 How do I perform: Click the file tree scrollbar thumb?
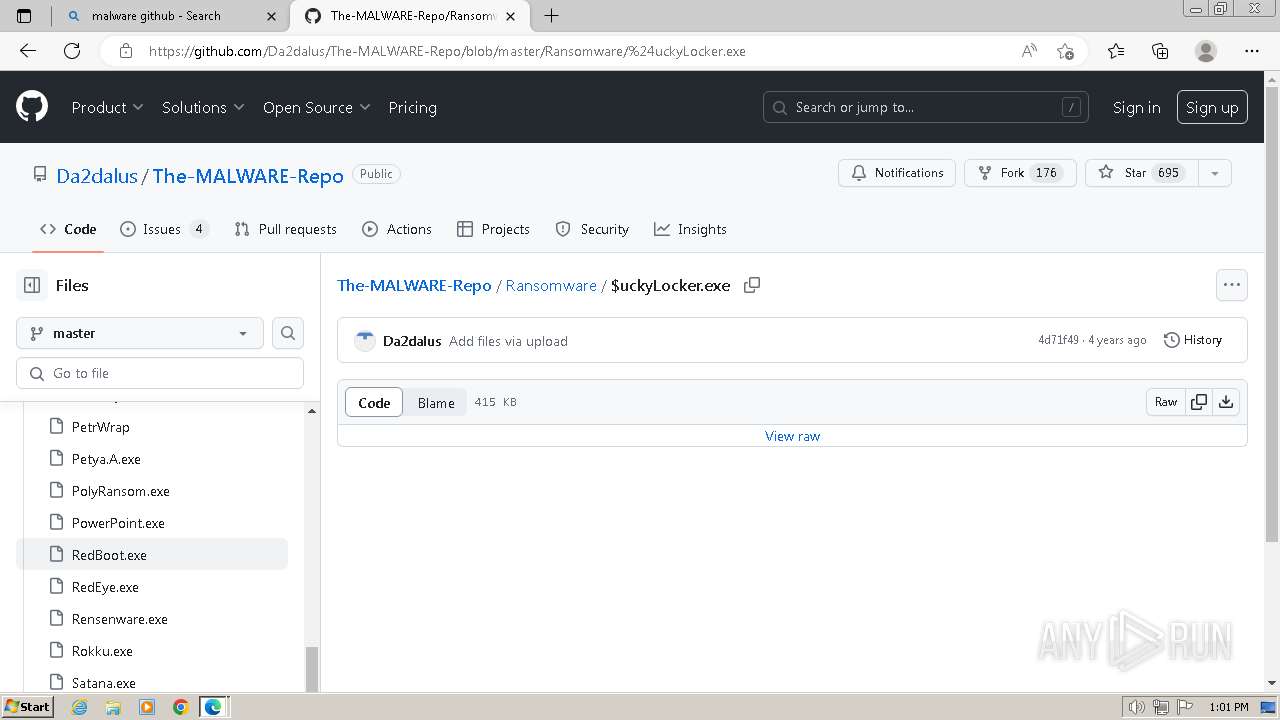(311, 669)
